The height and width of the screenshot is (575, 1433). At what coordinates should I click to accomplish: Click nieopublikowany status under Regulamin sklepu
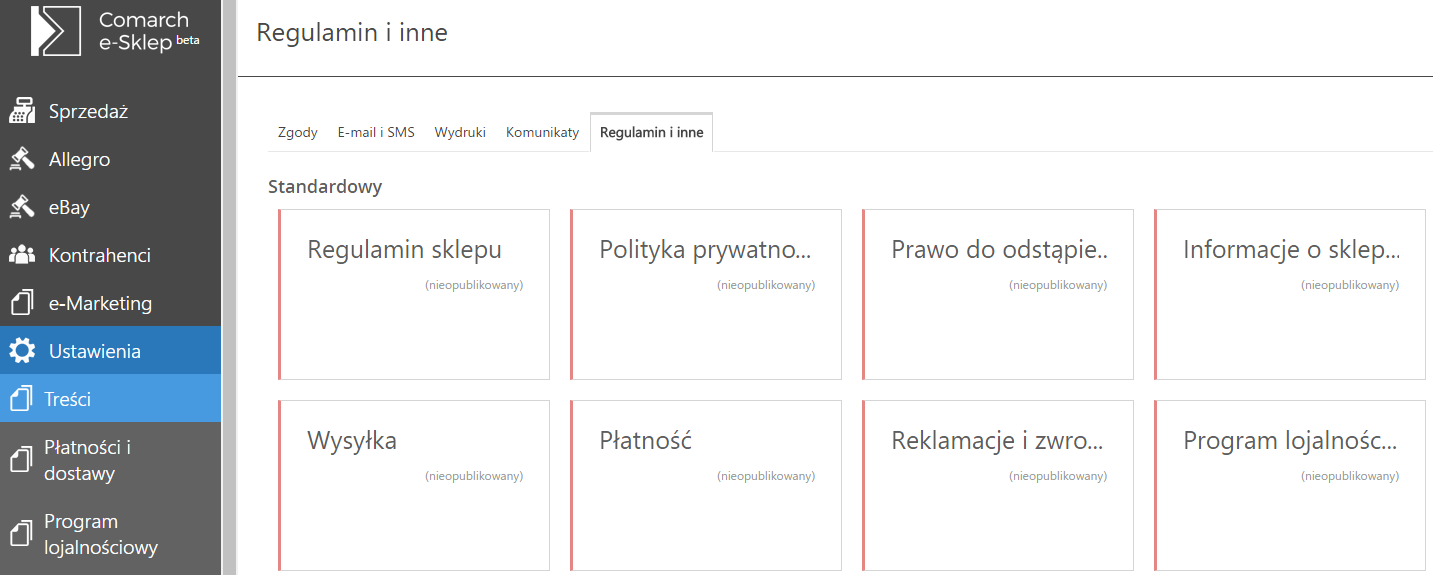point(474,285)
